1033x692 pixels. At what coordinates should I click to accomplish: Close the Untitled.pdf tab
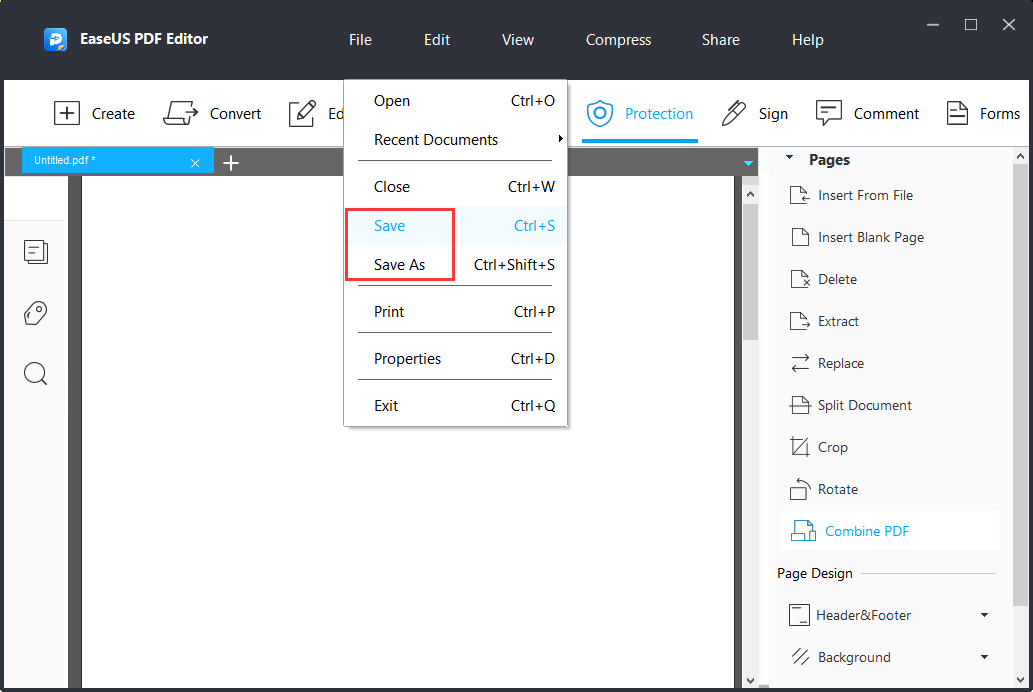tap(195, 163)
